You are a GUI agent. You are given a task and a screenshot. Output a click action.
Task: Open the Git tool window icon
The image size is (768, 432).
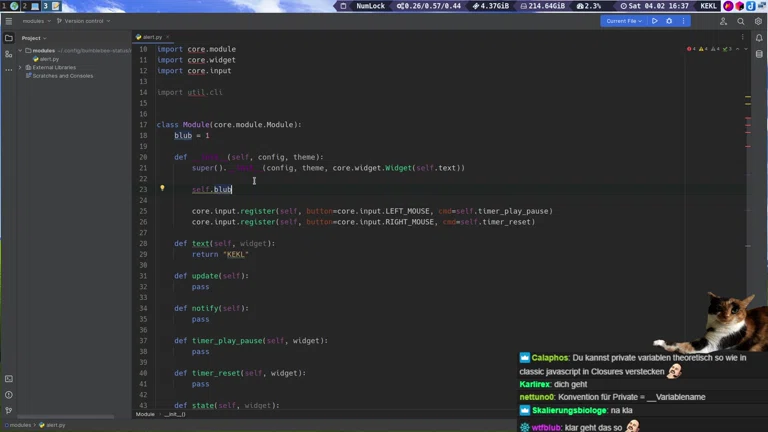point(9,410)
